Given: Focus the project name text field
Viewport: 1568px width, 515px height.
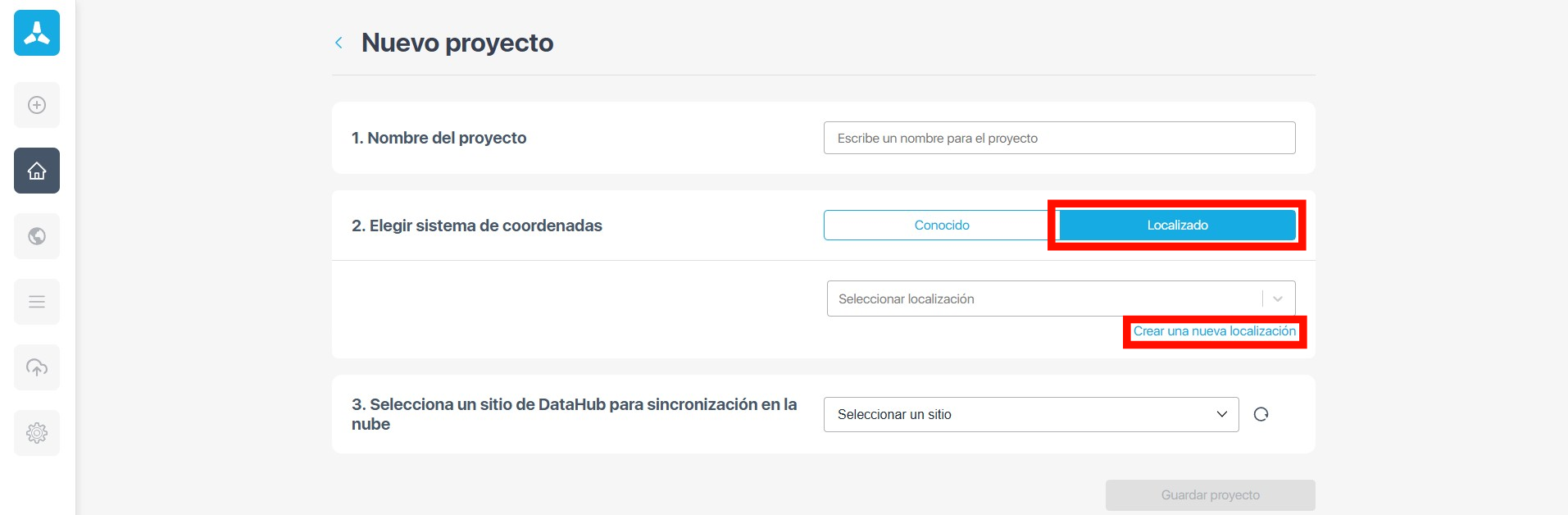Looking at the screenshot, I should (1059, 138).
